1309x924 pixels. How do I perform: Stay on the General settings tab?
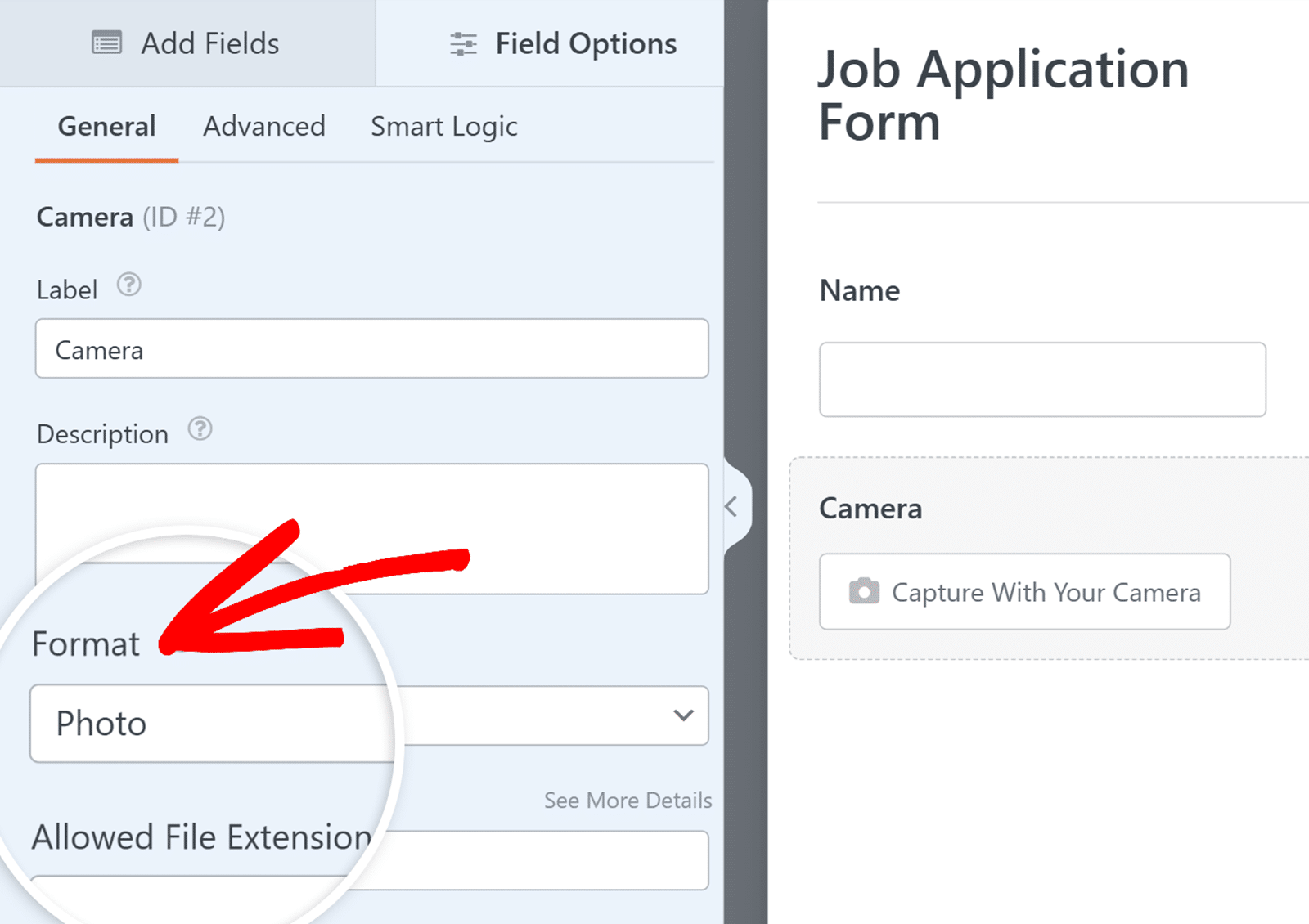click(x=106, y=126)
